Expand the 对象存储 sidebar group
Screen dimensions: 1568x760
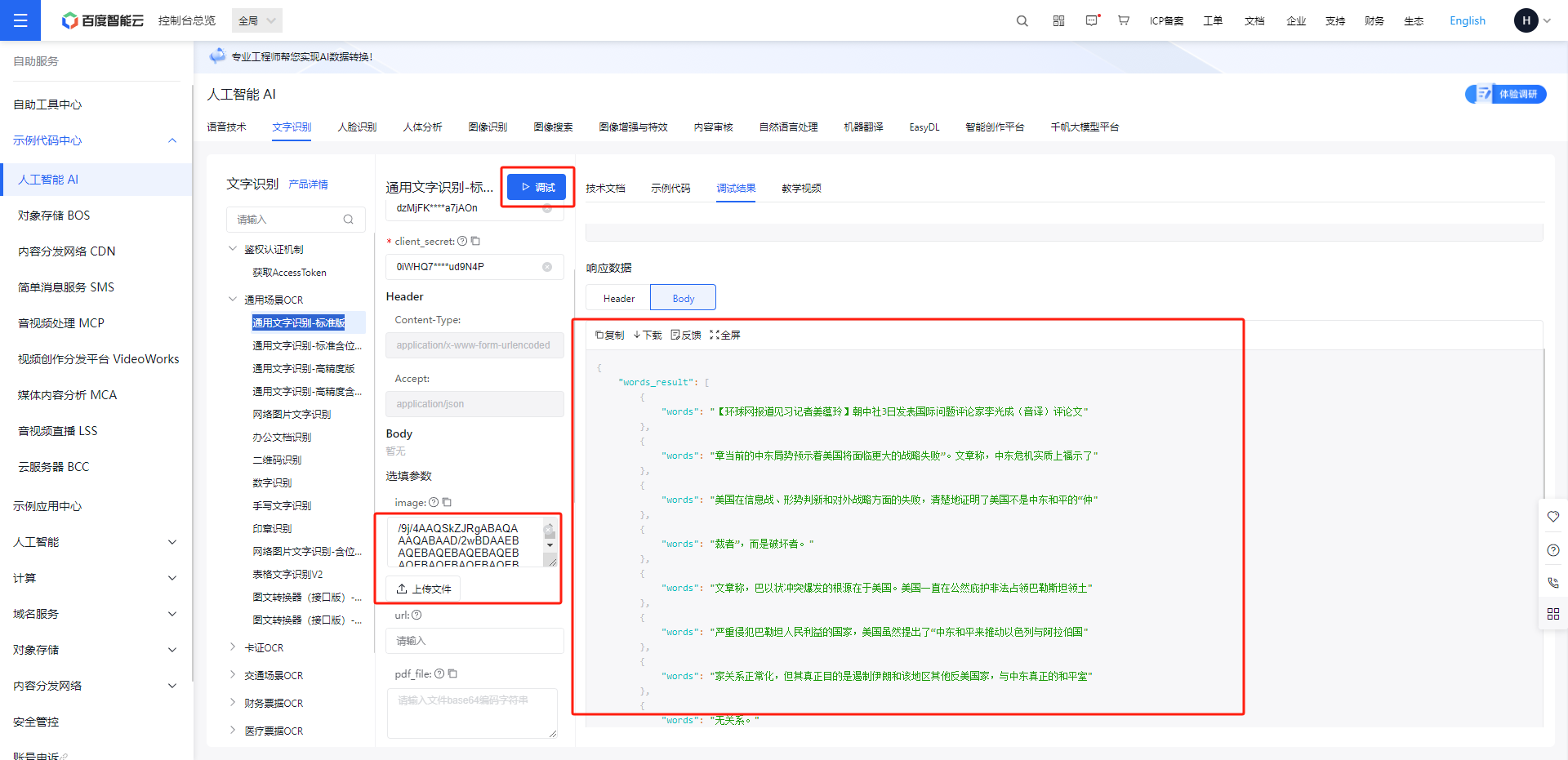click(172, 650)
